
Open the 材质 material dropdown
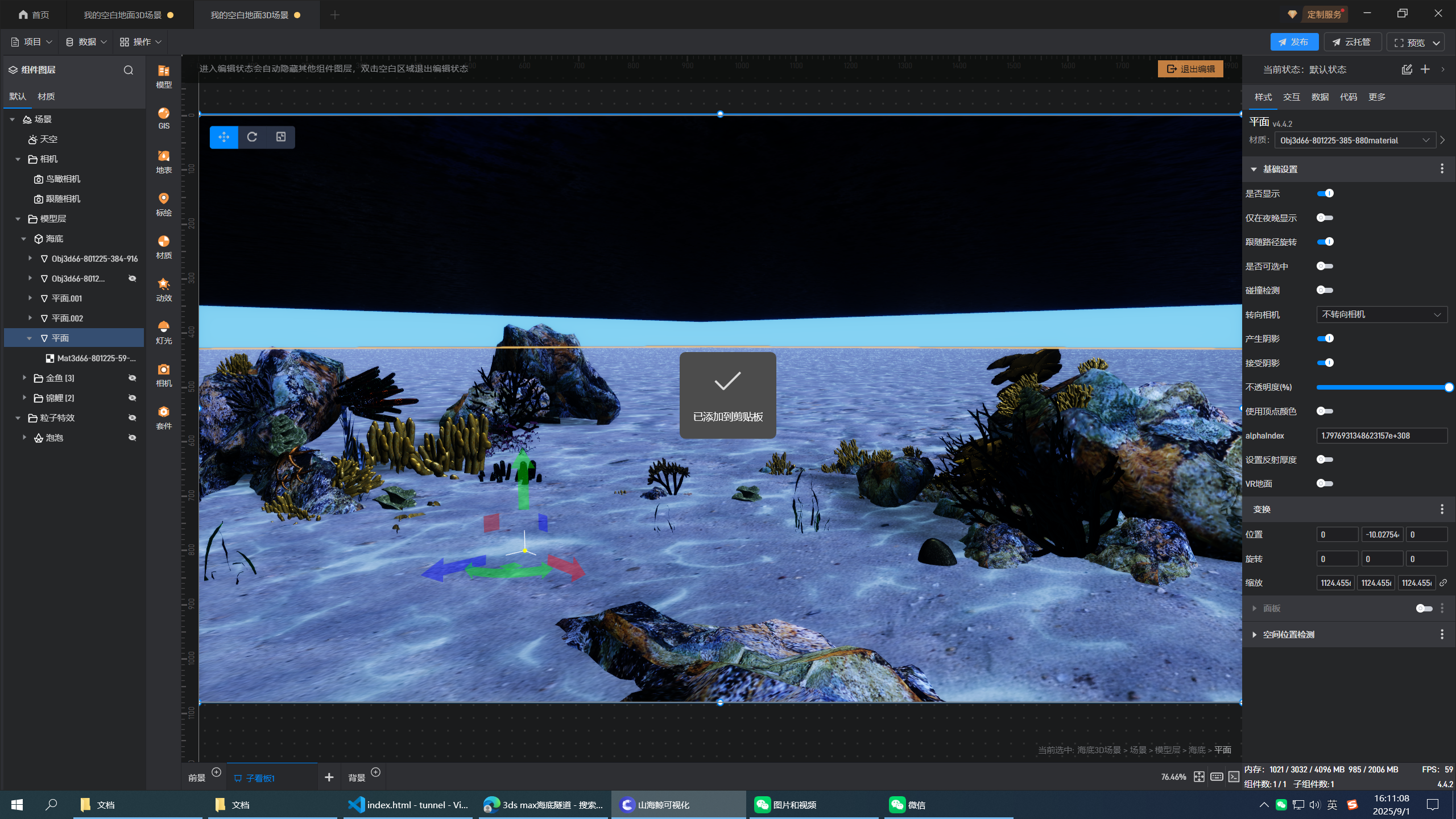coord(1355,140)
